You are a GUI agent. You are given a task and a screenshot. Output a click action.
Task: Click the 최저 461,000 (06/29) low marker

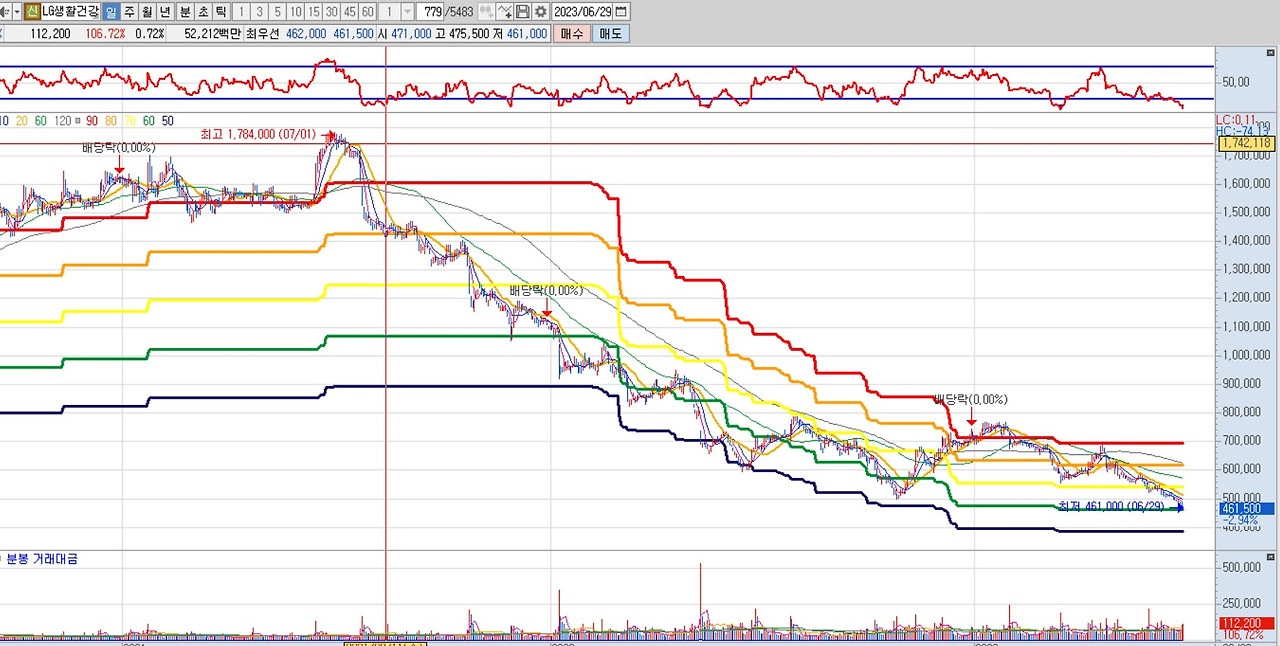tap(1111, 506)
